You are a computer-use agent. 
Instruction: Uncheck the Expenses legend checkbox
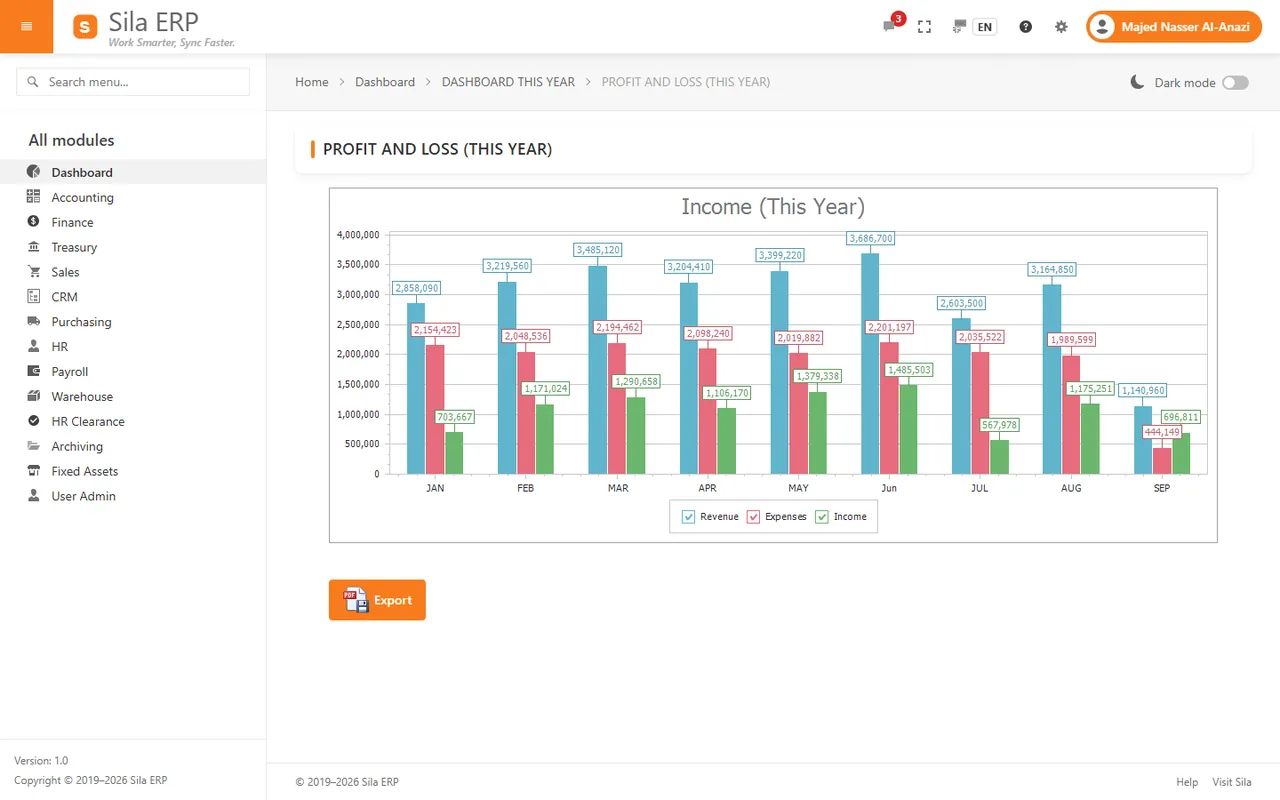pyautogui.click(x=753, y=517)
